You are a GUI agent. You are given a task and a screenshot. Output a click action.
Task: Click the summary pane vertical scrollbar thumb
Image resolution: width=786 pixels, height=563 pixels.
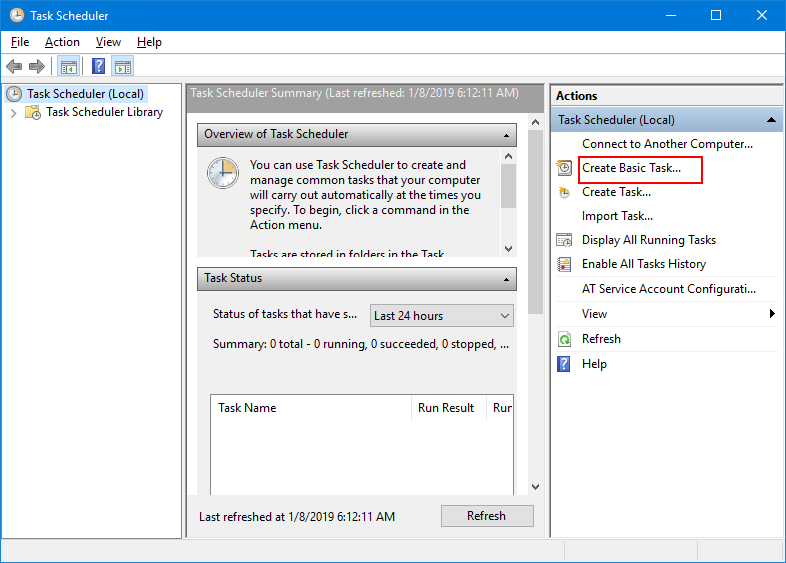(x=535, y=222)
